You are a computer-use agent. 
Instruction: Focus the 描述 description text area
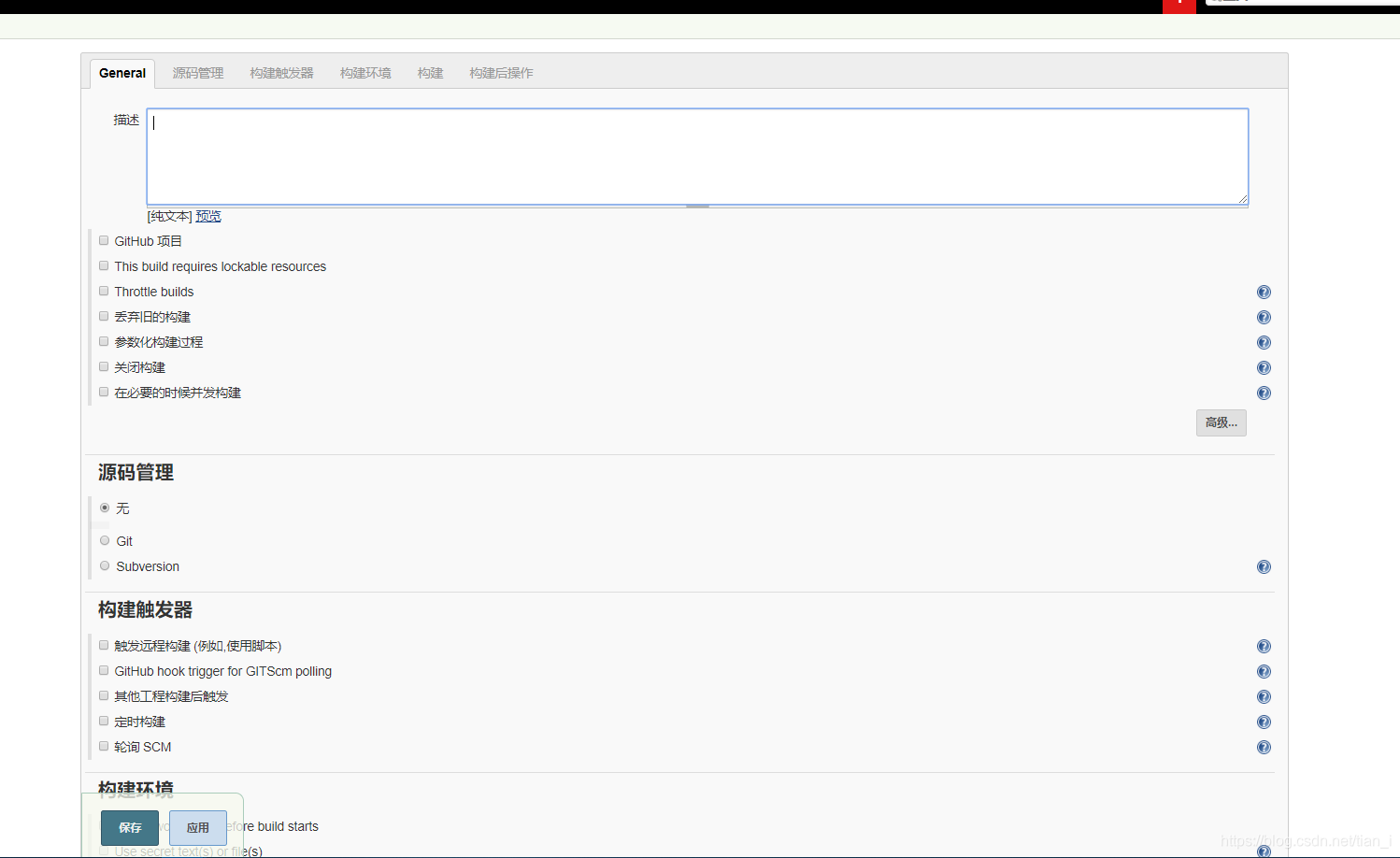point(697,156)
